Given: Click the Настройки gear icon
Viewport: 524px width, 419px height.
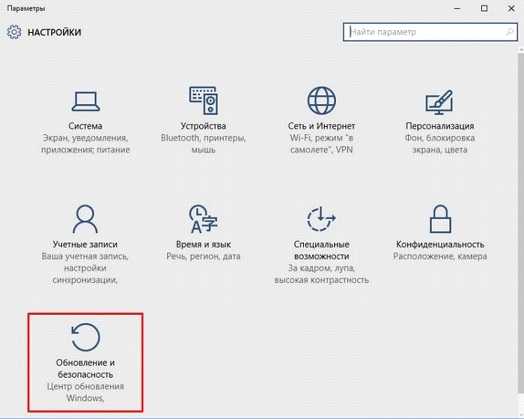Looking at the screenshot, I should pos(14,32).
